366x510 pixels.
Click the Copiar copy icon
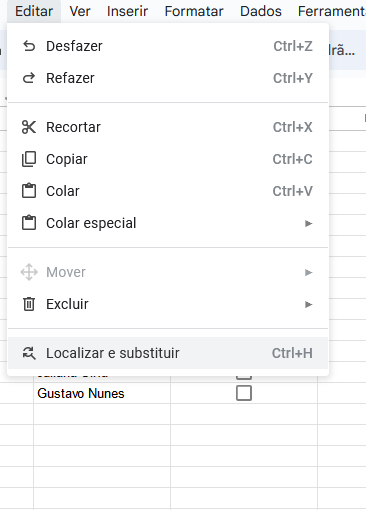[x=29, y=159]
